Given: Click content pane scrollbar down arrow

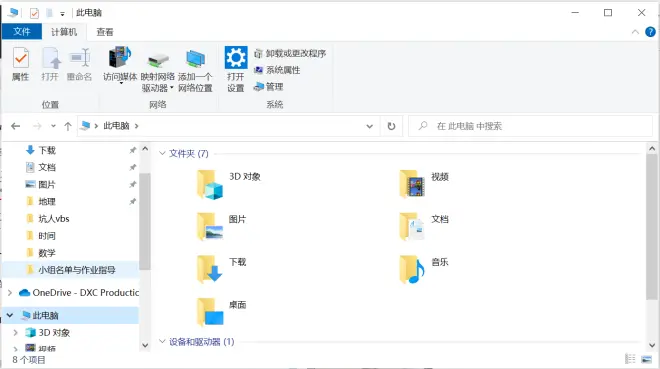Looking at the screenshot, I should pyautogui.click(x=652, y=345).
